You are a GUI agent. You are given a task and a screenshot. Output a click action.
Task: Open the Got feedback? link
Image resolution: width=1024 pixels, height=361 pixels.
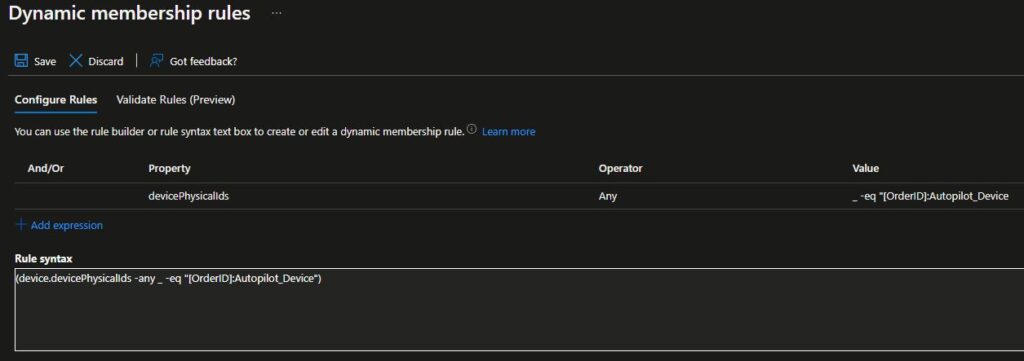pos(203,61)
